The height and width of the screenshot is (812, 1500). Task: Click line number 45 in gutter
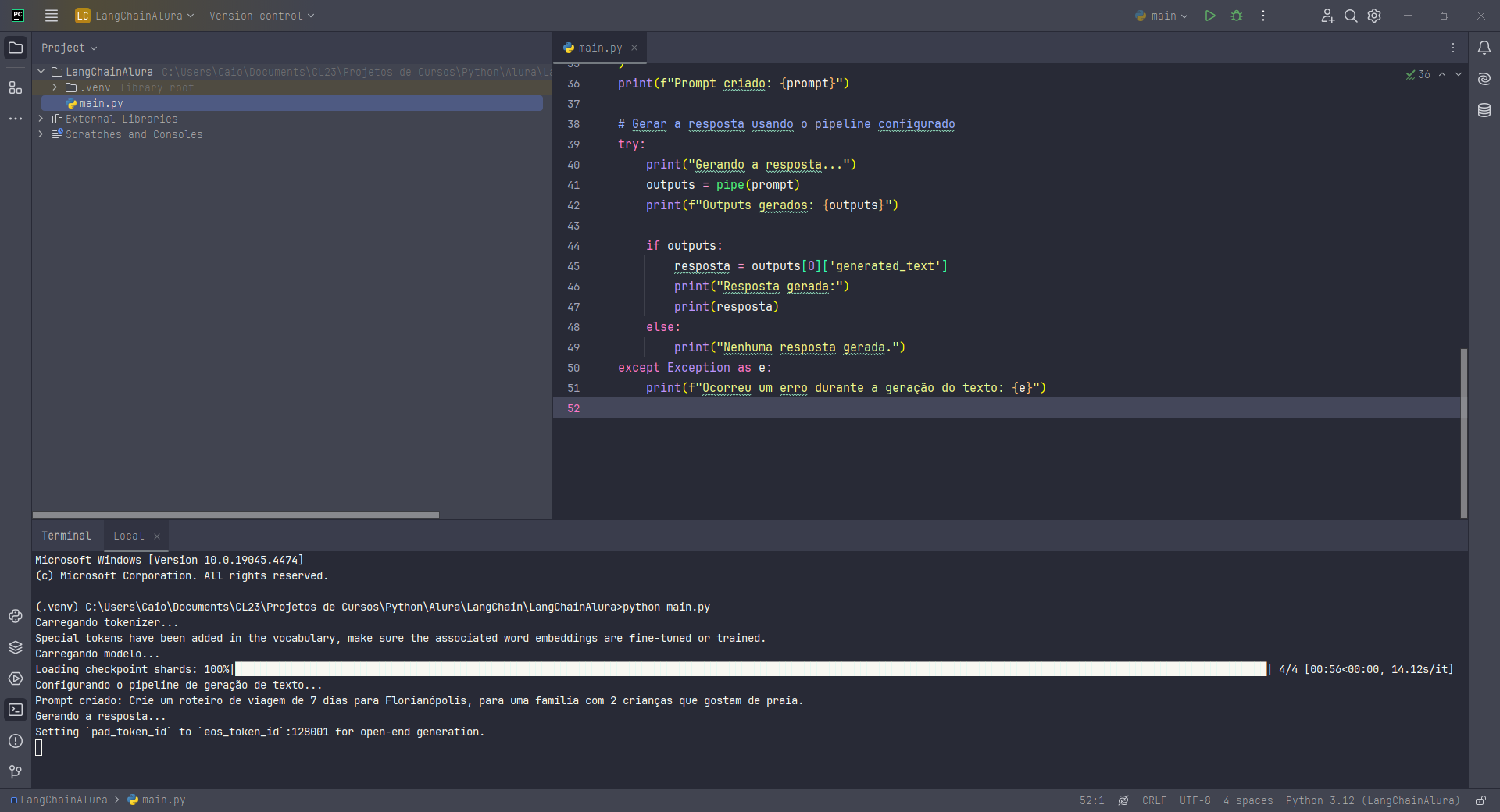[x=573, y=266]
